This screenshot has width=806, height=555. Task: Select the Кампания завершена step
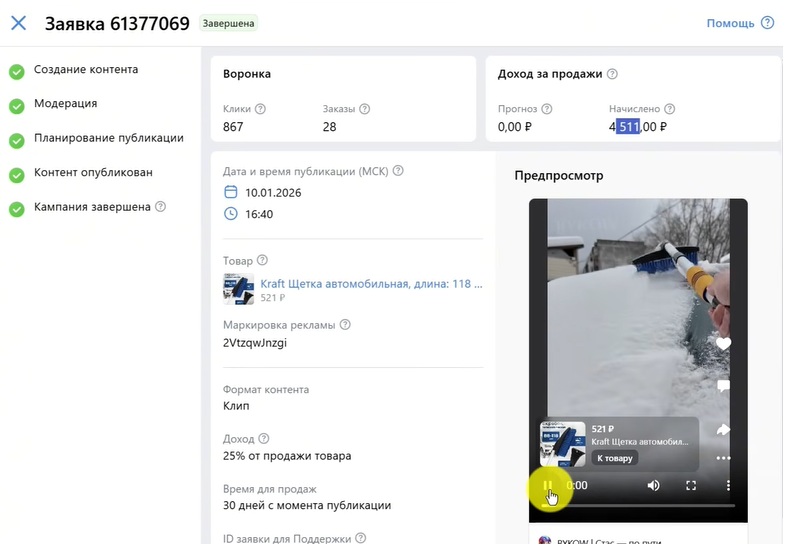point(92,207)
